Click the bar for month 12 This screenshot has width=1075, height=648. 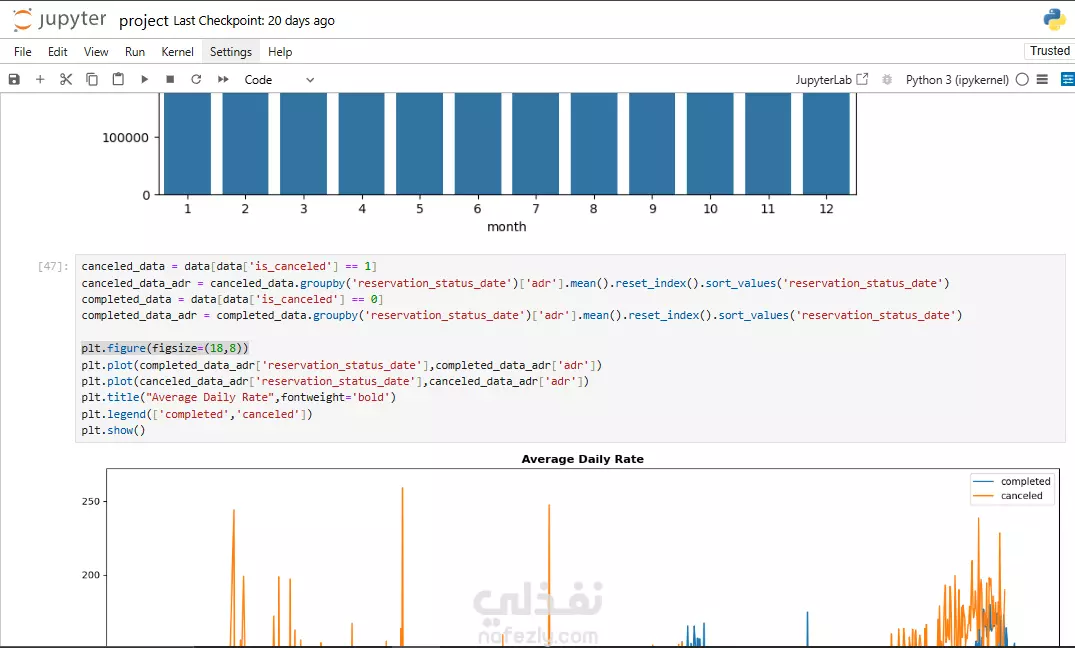pos(826,144)
